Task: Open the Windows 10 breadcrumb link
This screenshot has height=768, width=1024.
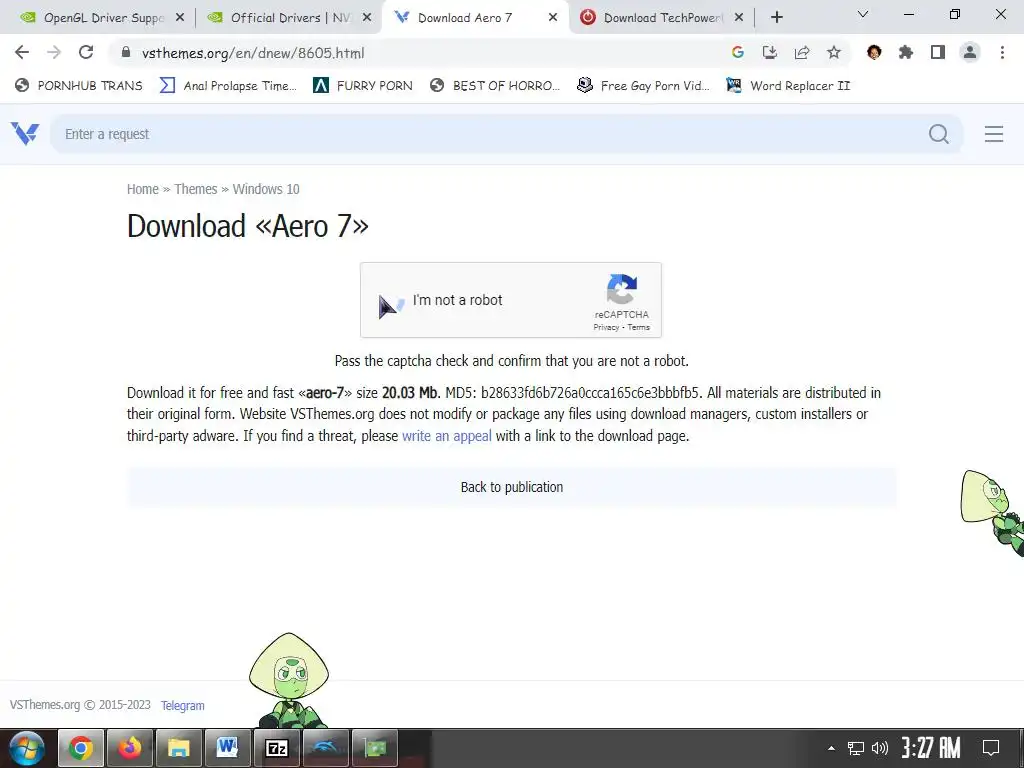Action: pyautogui.click(x=266, y=189)
